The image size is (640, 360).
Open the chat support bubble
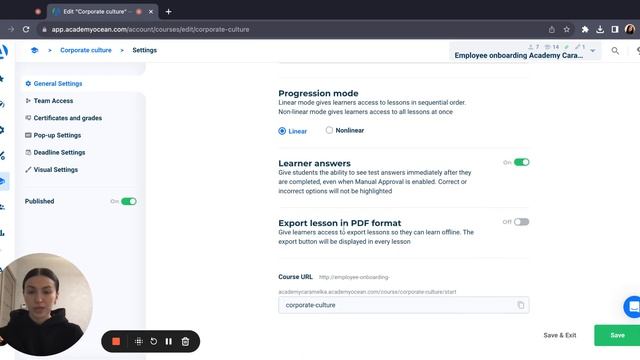pyautogui.click(x=632, y=307)
